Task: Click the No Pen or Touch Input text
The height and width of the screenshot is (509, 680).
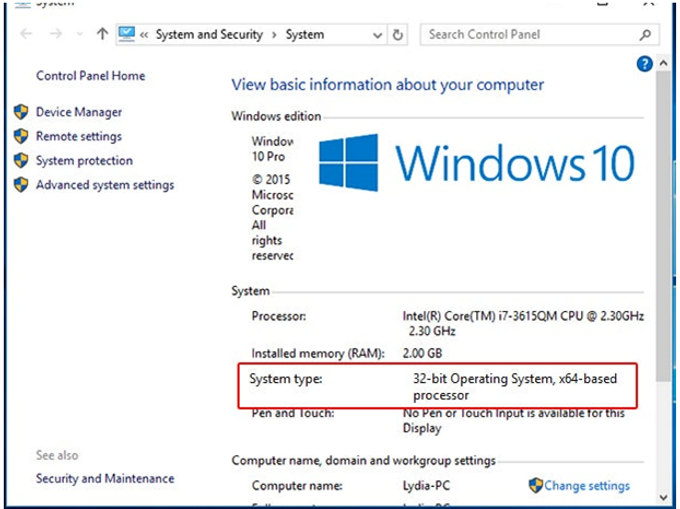Action: 514,420
